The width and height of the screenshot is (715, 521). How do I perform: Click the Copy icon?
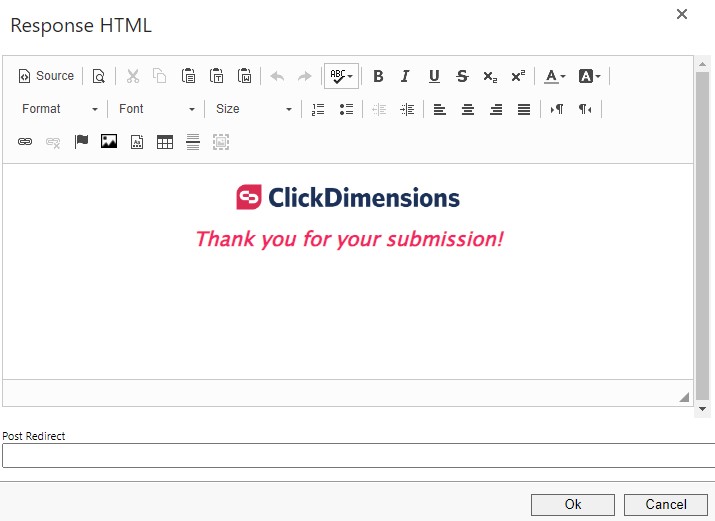pos(159,76)
